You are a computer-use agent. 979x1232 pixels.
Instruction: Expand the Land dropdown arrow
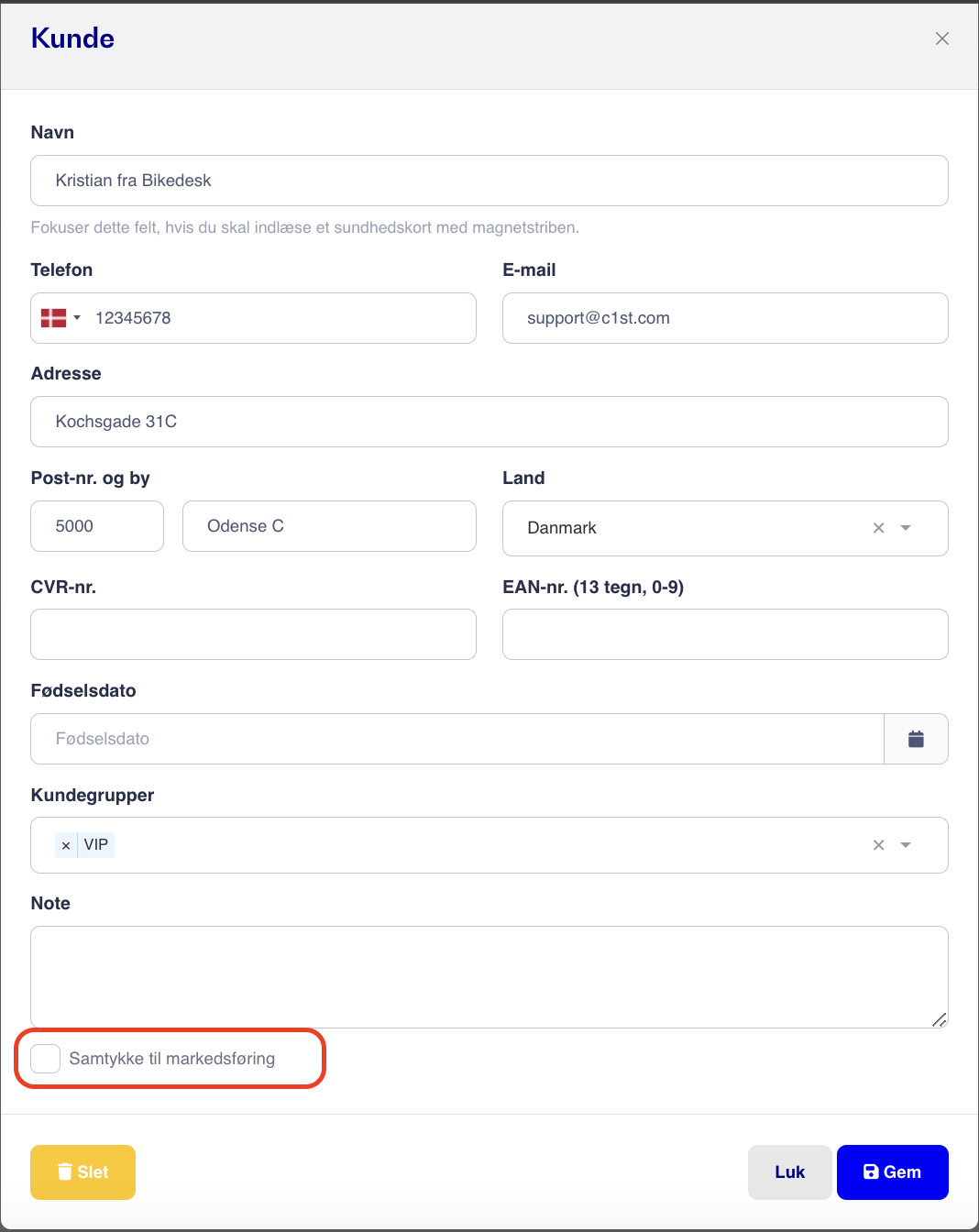pos(906,528)
